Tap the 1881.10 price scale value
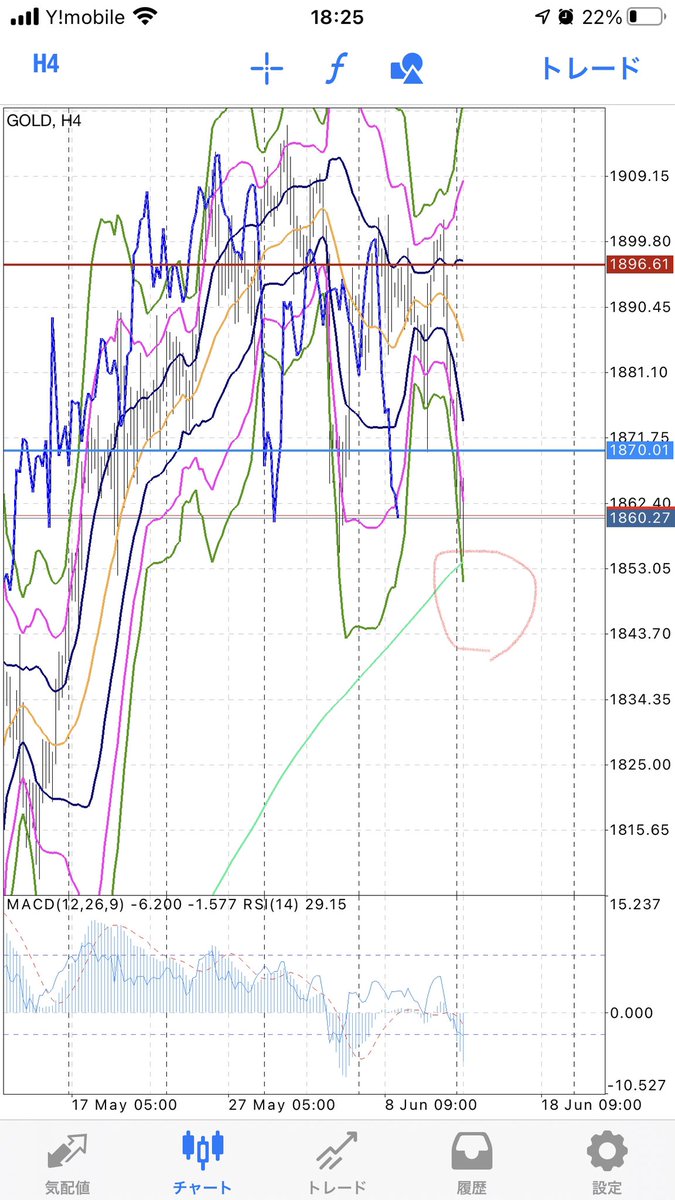 point(640,372)
